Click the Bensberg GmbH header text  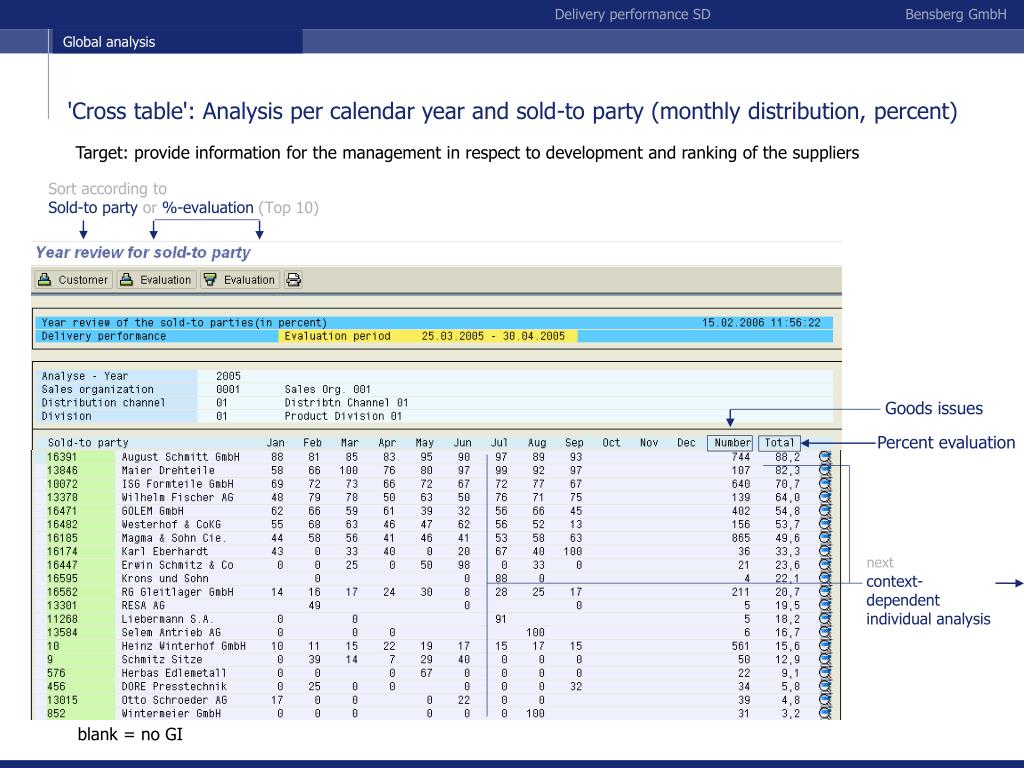[x=955, y=14]
